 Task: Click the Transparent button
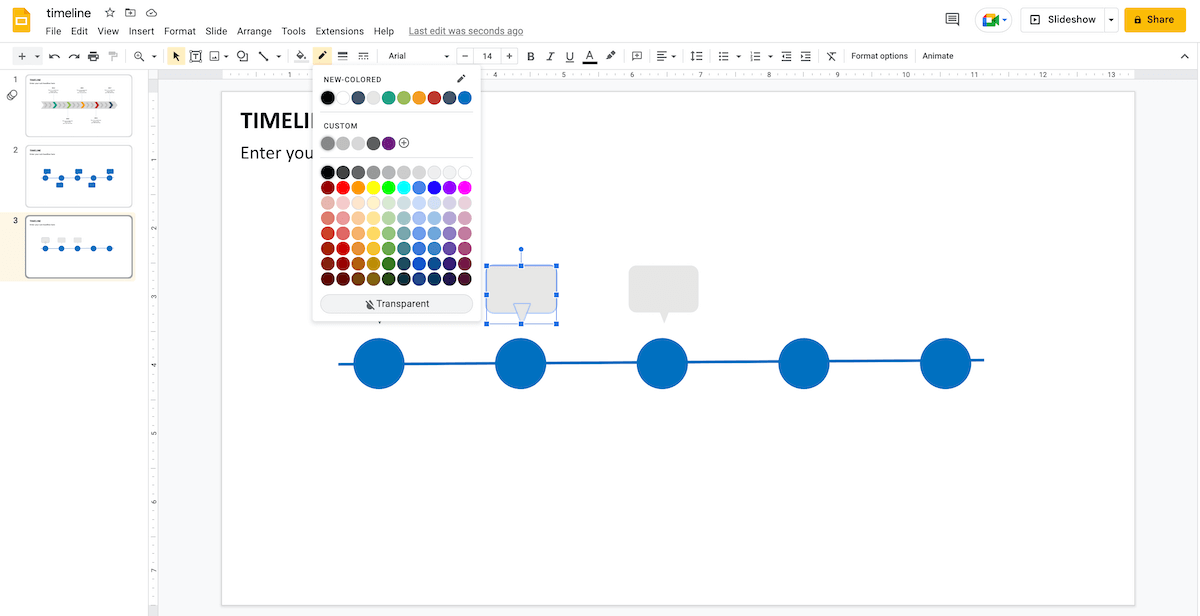click(x=396, y=304)
